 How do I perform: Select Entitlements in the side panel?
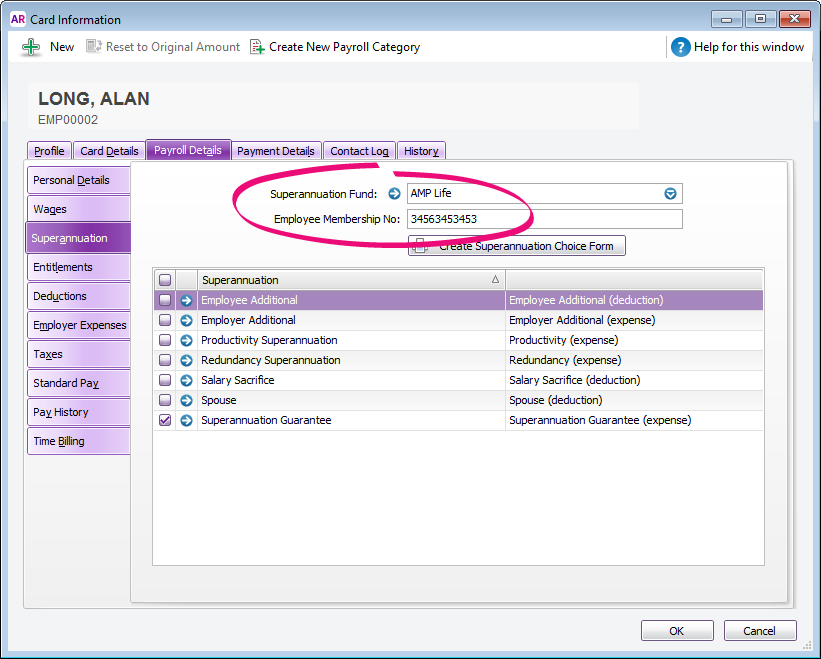pos(78,267)
